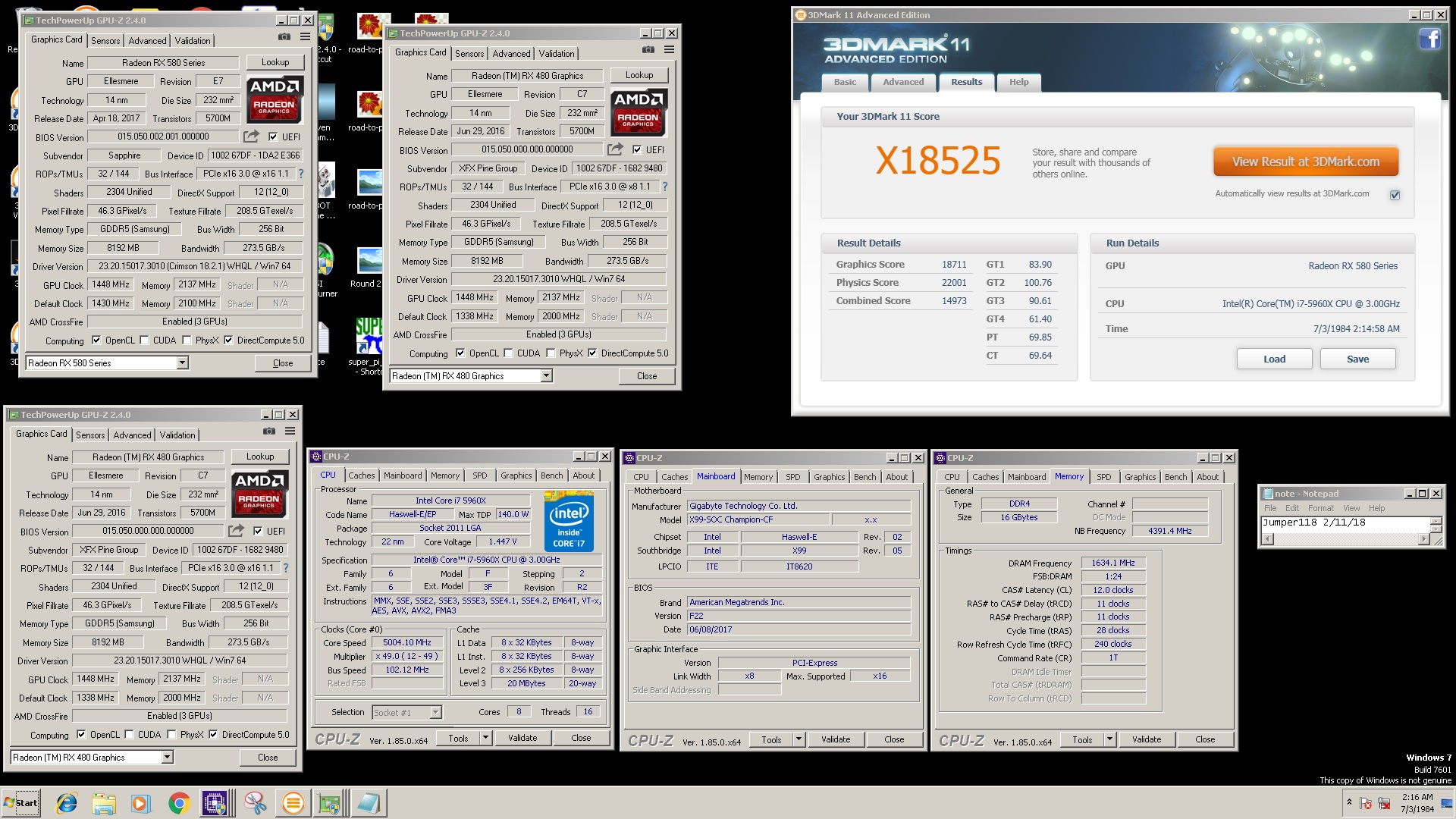Toggle UEFI checkbox in RX 580 GPU-Z window

click(x=273, y=136)
